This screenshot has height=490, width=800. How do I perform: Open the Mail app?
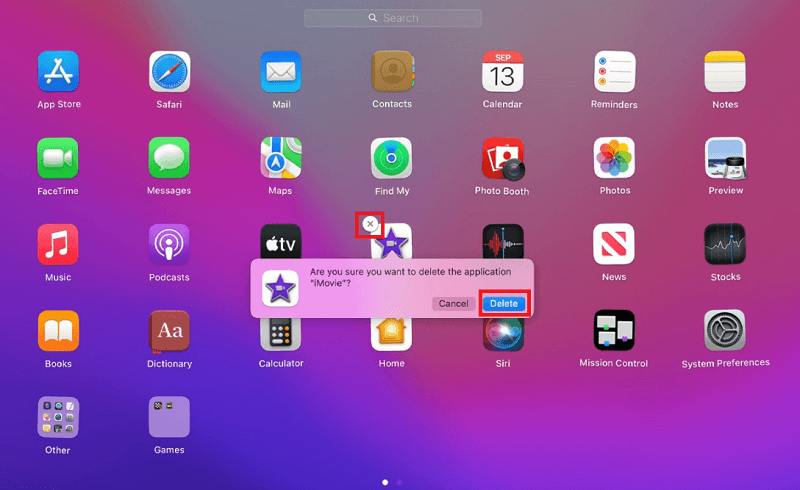point(281,72)
